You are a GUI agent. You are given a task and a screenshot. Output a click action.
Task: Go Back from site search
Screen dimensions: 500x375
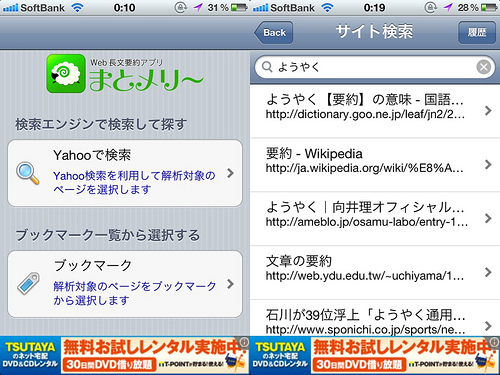tap(274, 32)
